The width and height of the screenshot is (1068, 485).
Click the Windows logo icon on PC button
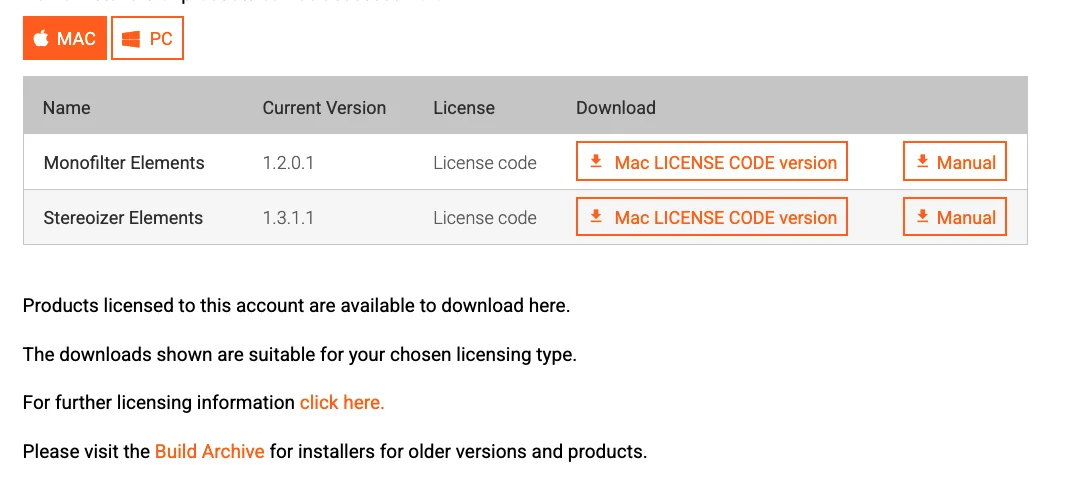[x=131, y=39]
